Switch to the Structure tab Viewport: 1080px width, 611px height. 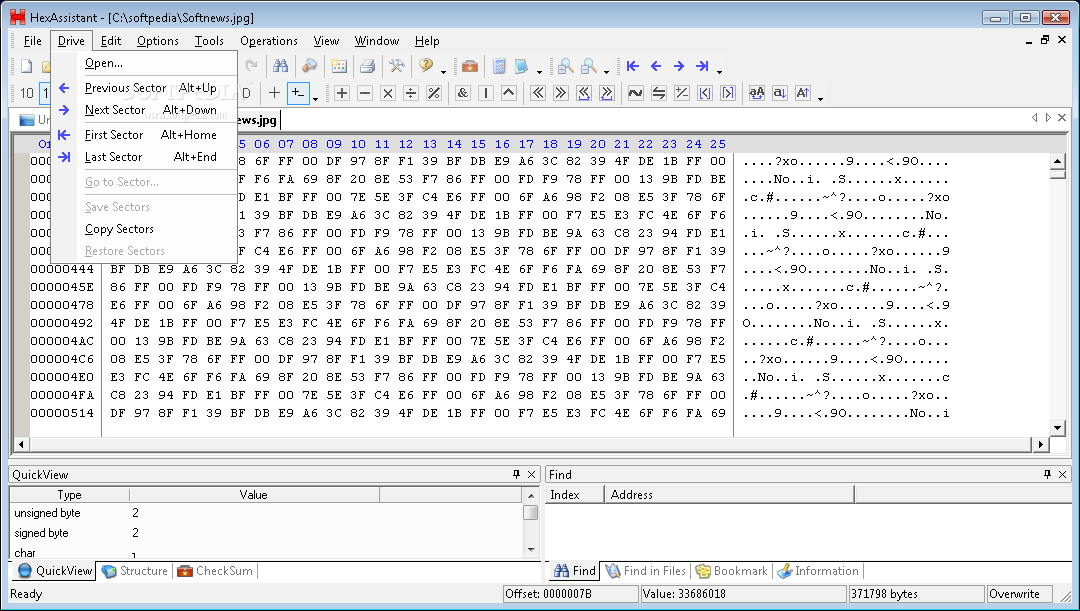135,571
